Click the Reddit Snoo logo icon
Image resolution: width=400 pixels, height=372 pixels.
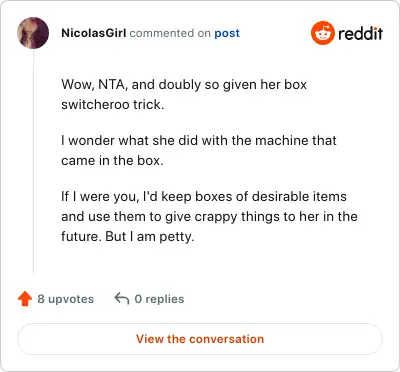(x=323, y=33)
